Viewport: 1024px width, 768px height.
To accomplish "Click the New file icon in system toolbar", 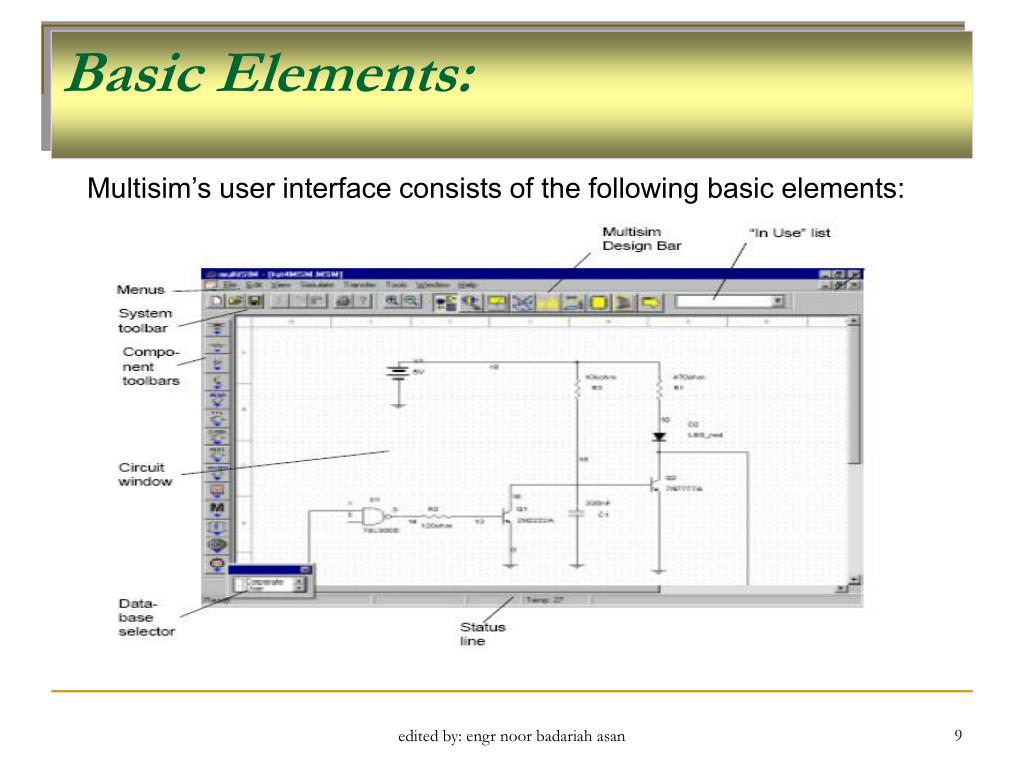I will (x=217, y=301).
